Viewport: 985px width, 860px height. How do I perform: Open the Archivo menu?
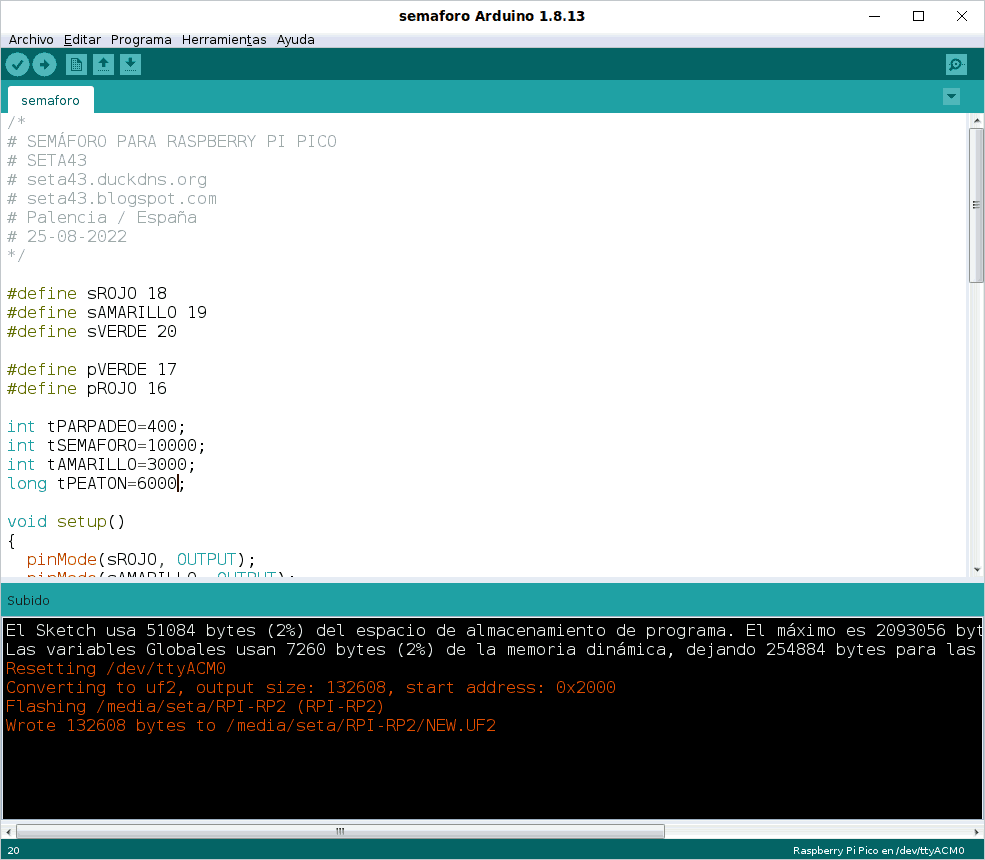click(31, 40)
